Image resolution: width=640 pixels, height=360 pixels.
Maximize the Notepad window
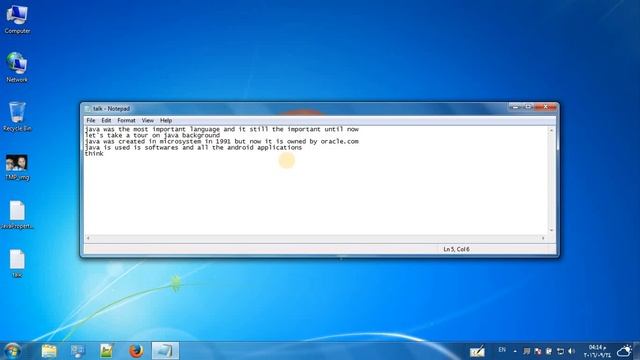pyautogui.click(x=528, y=107)
